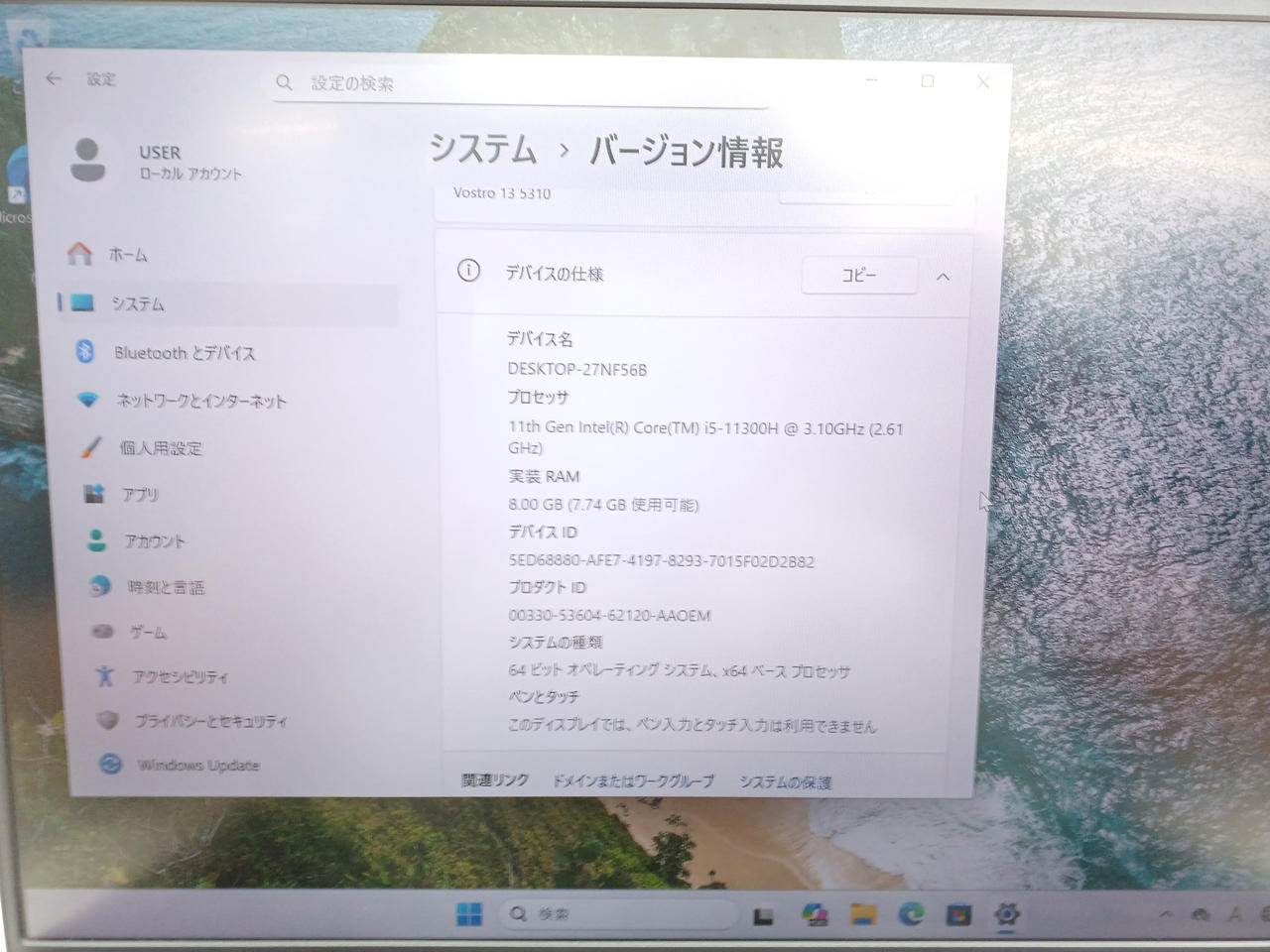Viewport: 1270px width, 952px height.
Task: Open 時刻と言語 settings
Action: tap(165, 587)
